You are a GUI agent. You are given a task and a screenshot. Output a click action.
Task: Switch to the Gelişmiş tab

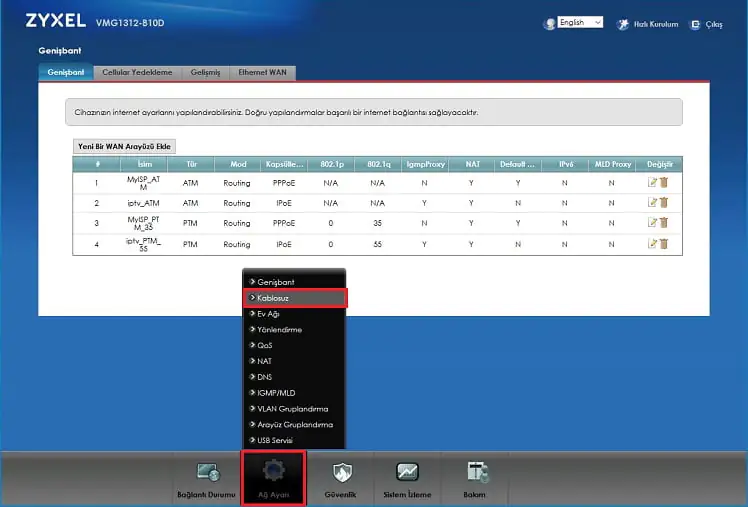click(205, 73)
